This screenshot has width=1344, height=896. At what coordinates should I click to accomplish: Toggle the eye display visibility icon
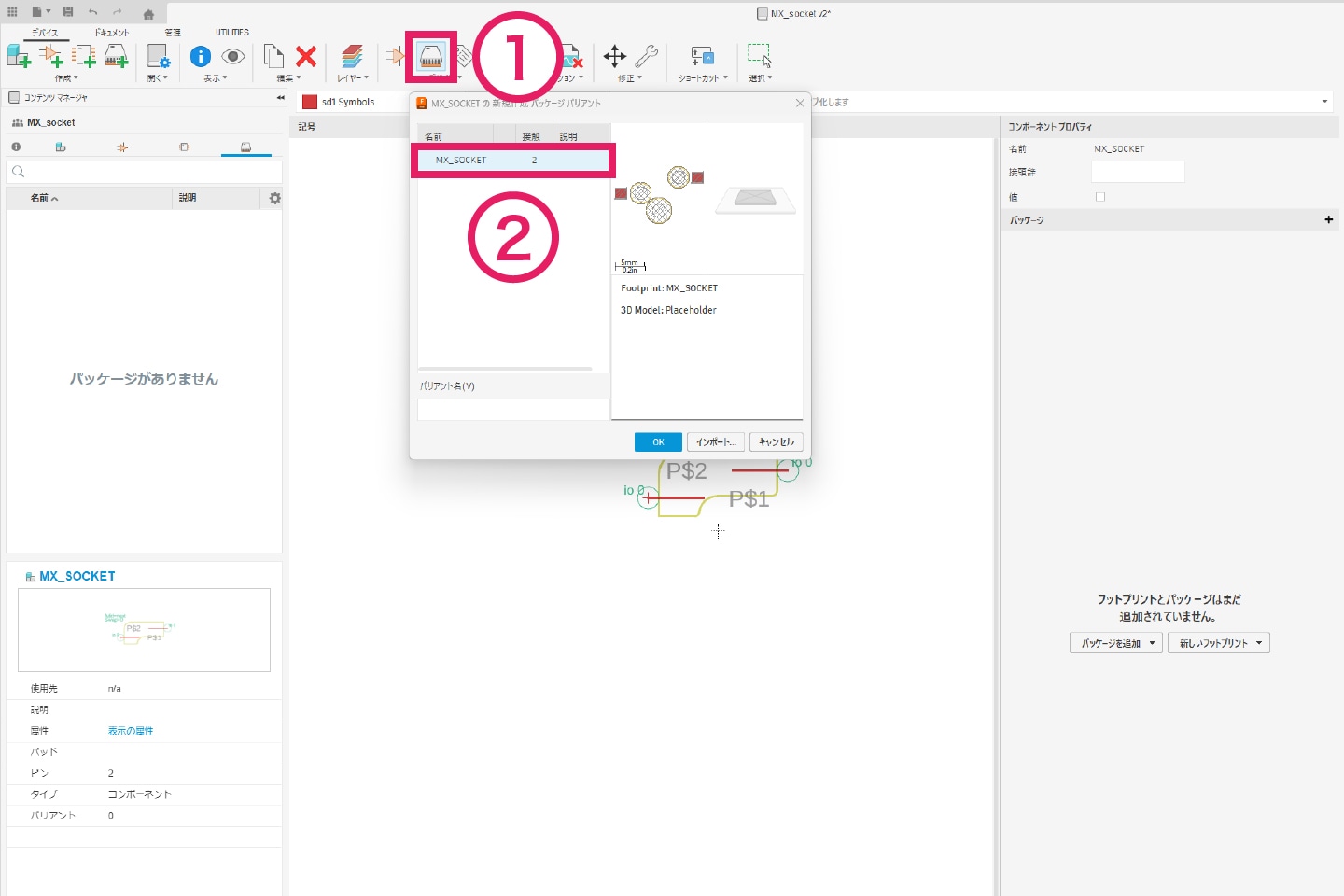(x=232, y=57)
